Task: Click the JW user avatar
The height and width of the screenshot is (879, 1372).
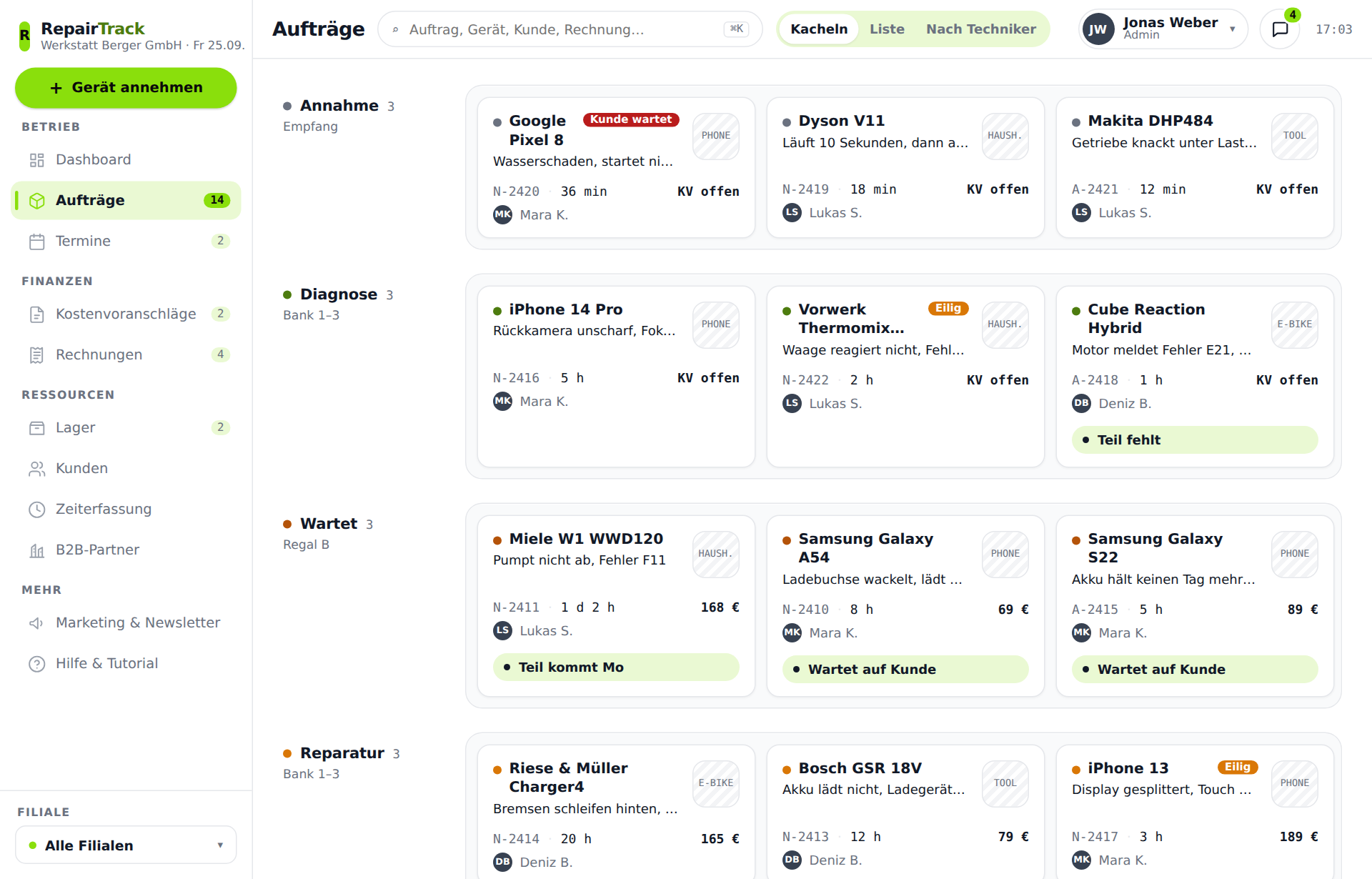Action: 1098,29
